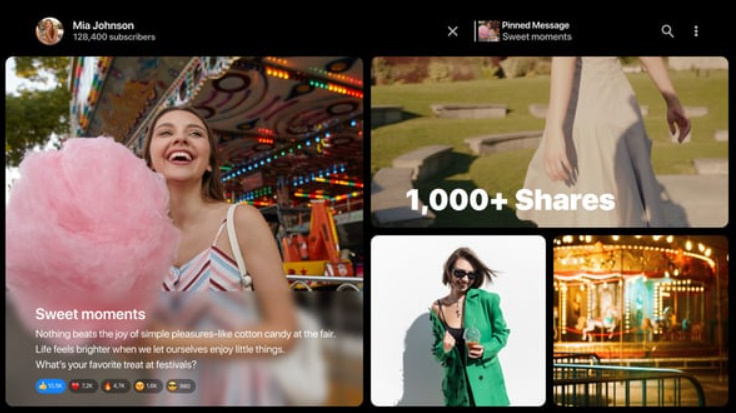Viewport: 736px width, 413px height.
Task: Toggle the thumbs-up reaction
Action: click(51, 386)
